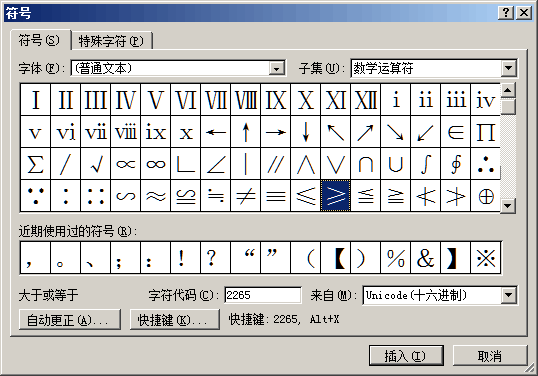Image resolution: width=538 pixels, height=376 pixels.
Task: Click the symbol grid scrollbar thumb
Action: click(508, 106)
